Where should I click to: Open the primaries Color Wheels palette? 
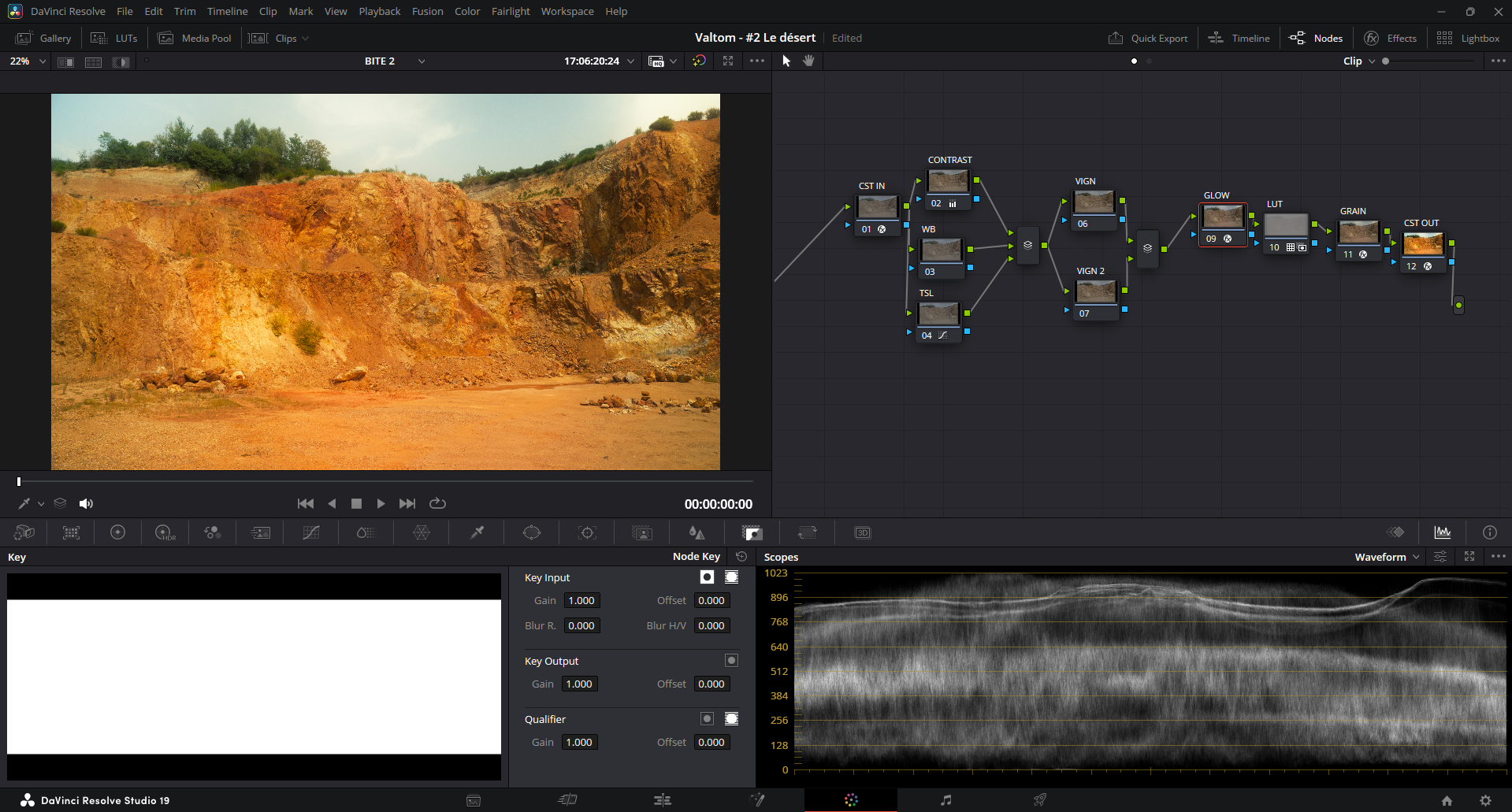(117, 532)
